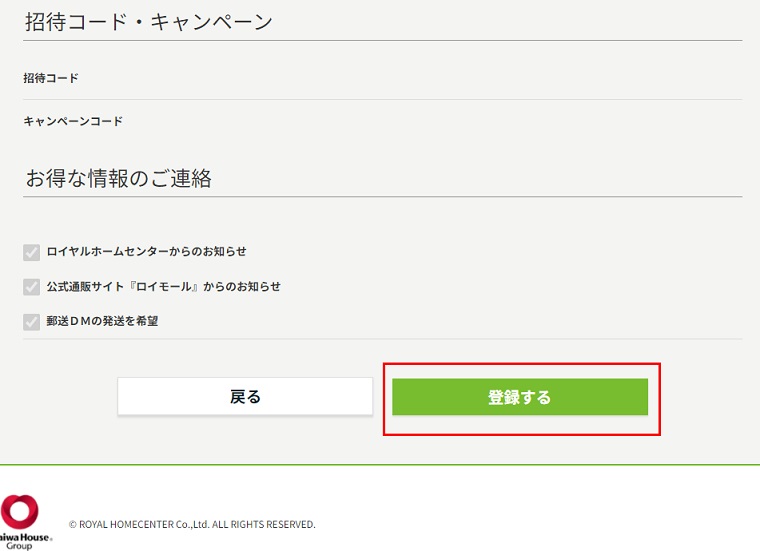Toggle ロイヤルホームセンターからのお知らせ checkbox
Screen dimensions: 760x551
click(x=32, y=252)
